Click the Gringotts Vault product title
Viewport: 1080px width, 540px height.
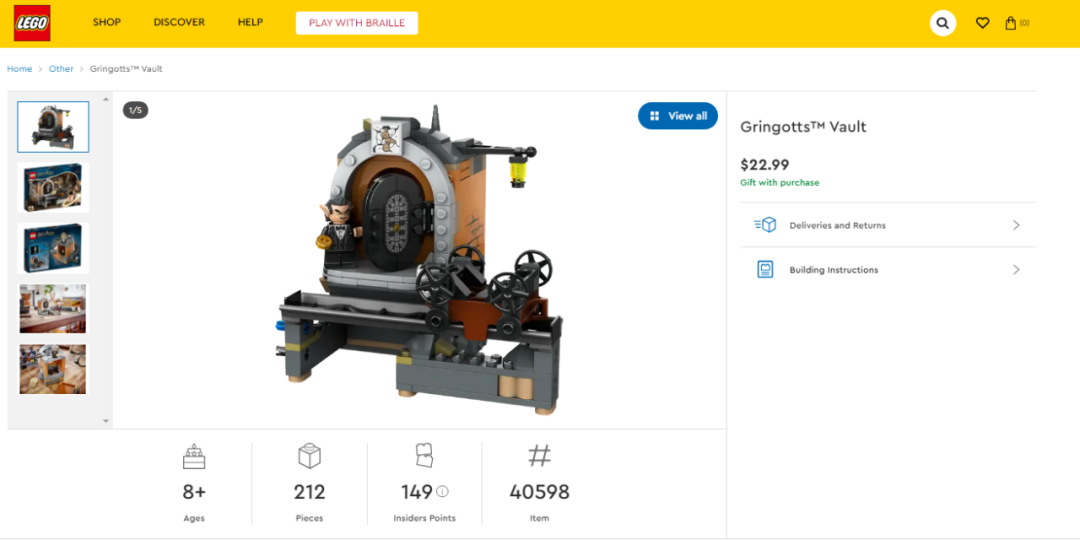click(803, 127)
